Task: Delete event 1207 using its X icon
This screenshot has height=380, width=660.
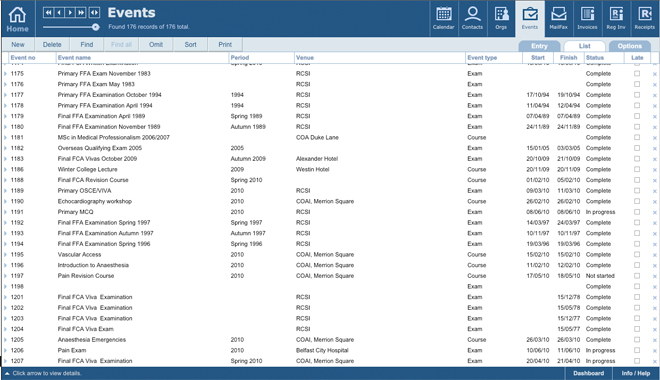Action: click(655, 361)
